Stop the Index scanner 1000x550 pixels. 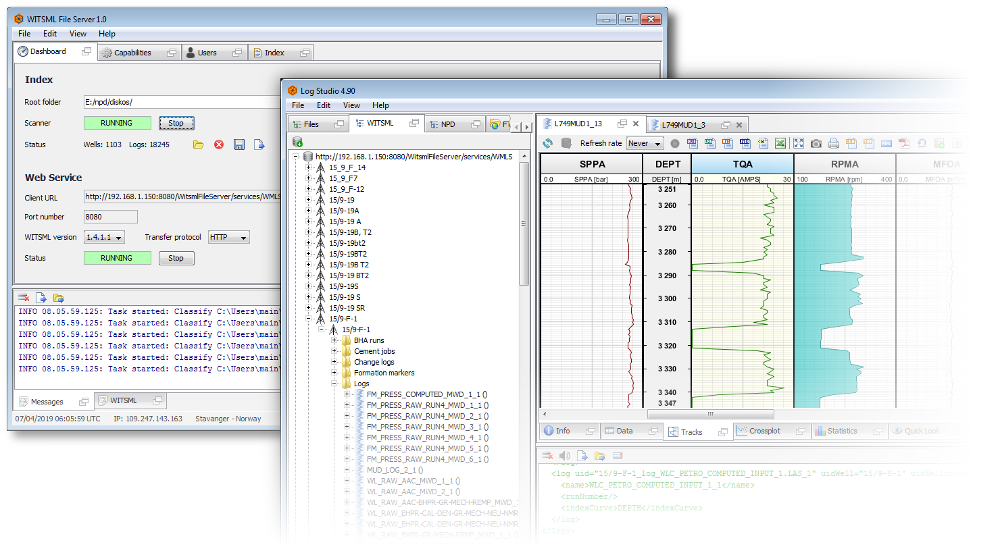tap(176, 123)
